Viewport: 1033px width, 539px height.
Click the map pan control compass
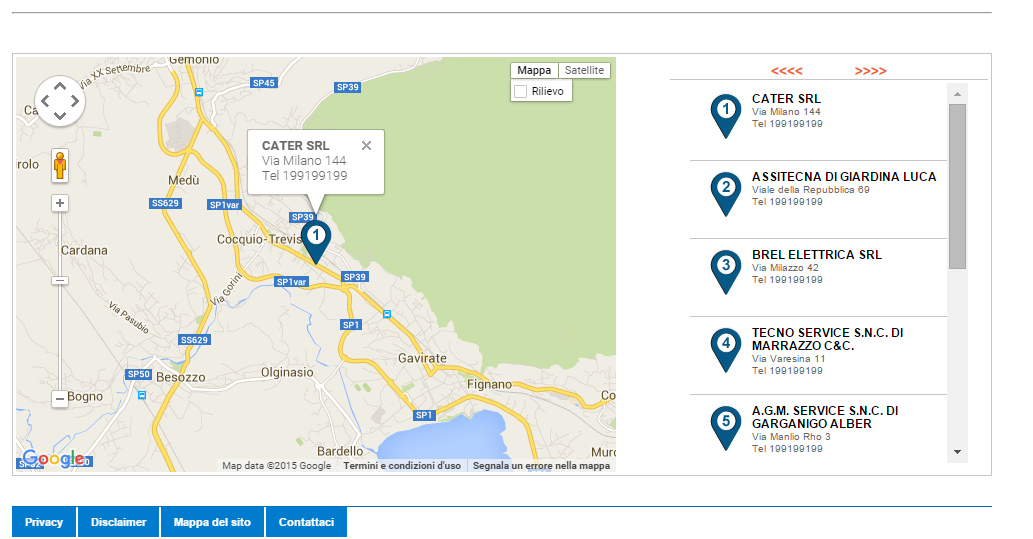tap(60, 100)
